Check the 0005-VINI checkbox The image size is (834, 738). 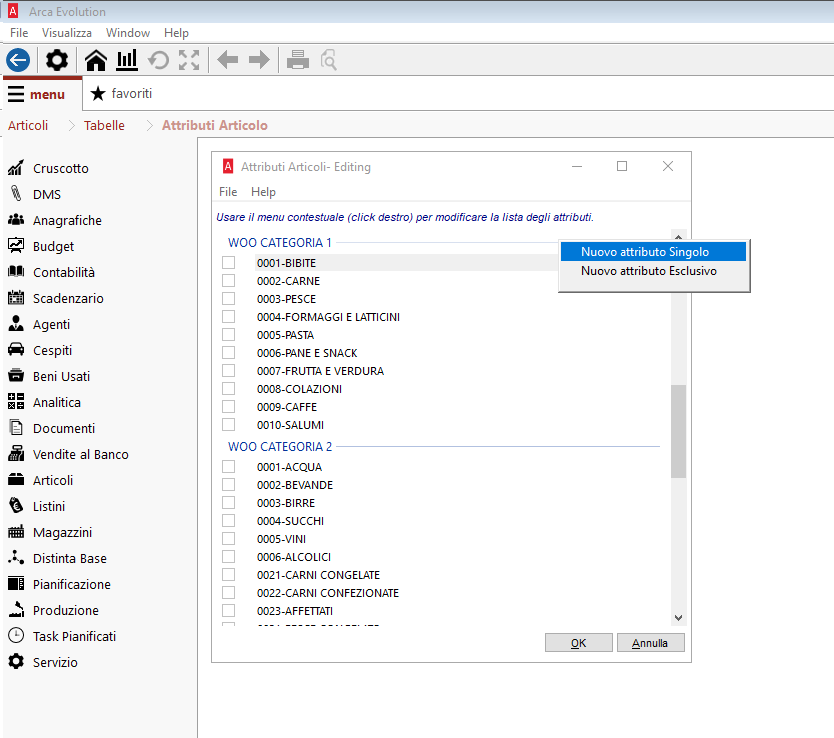click(x=229, y=539)
